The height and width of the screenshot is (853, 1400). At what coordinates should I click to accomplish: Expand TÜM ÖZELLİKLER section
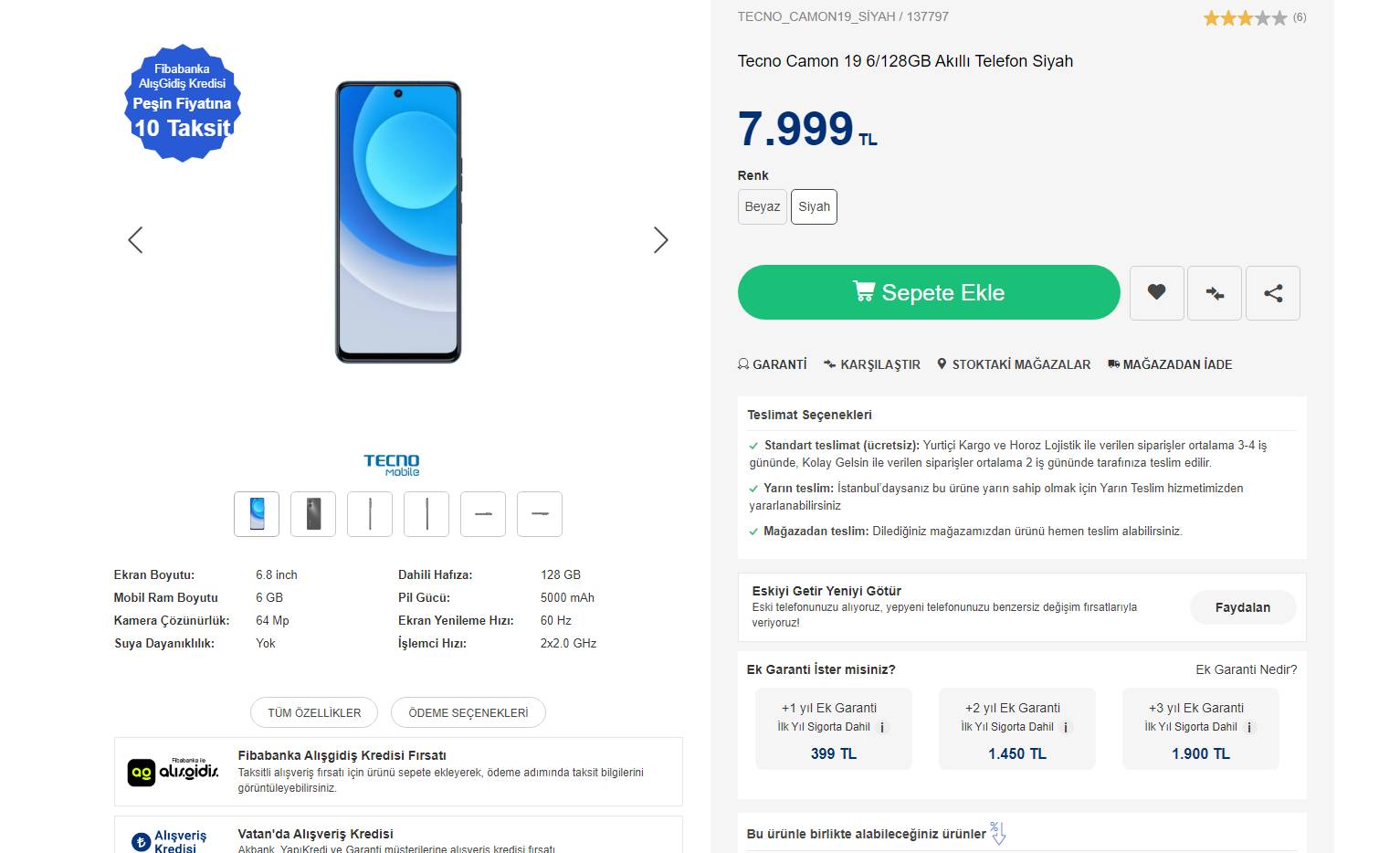coord(314,712)
